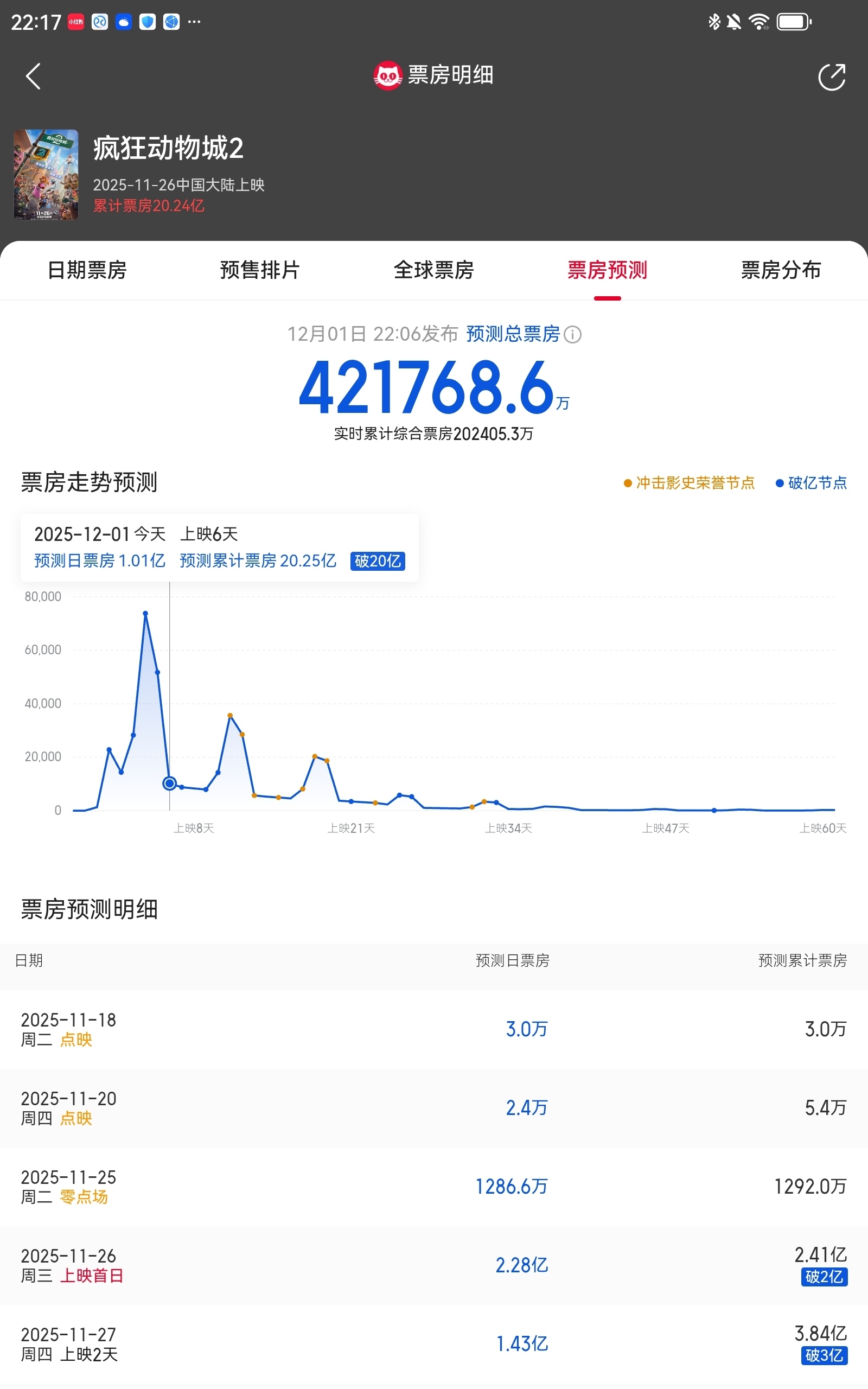868x1389 pixels.
Task: Select the 票房预测 tab
Action: pyautogui.click(x=608, y=270)
